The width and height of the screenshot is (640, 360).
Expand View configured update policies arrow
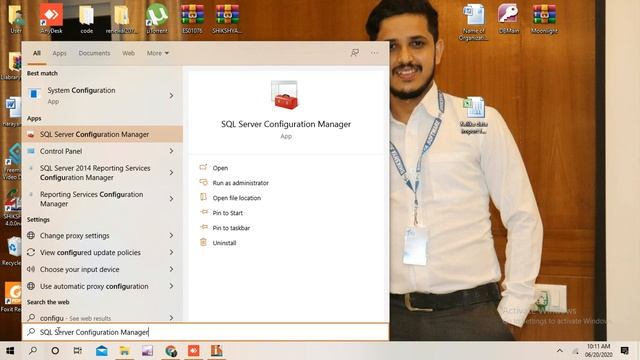click(x=171, y=252)
